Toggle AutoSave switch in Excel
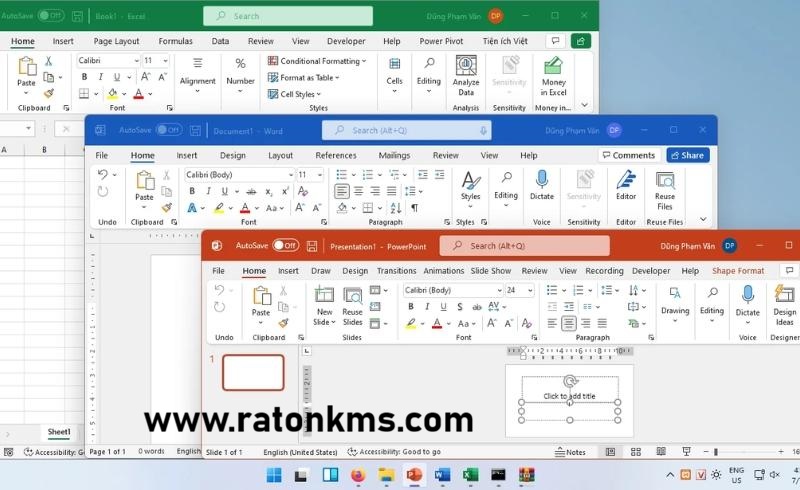This screenshot has height=490, width=800. coord(51,15)
